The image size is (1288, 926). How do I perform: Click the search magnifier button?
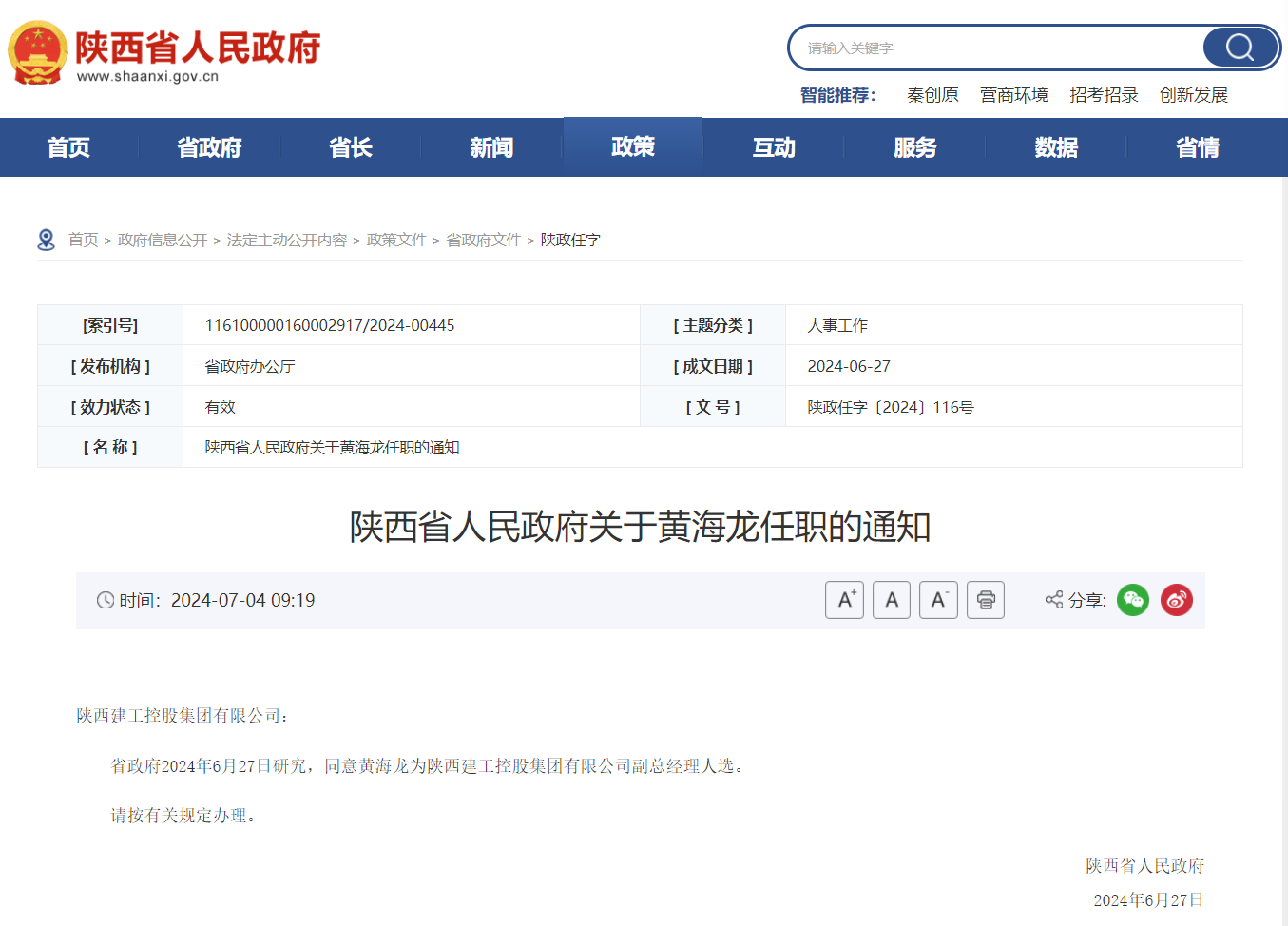click(1240, 48)
